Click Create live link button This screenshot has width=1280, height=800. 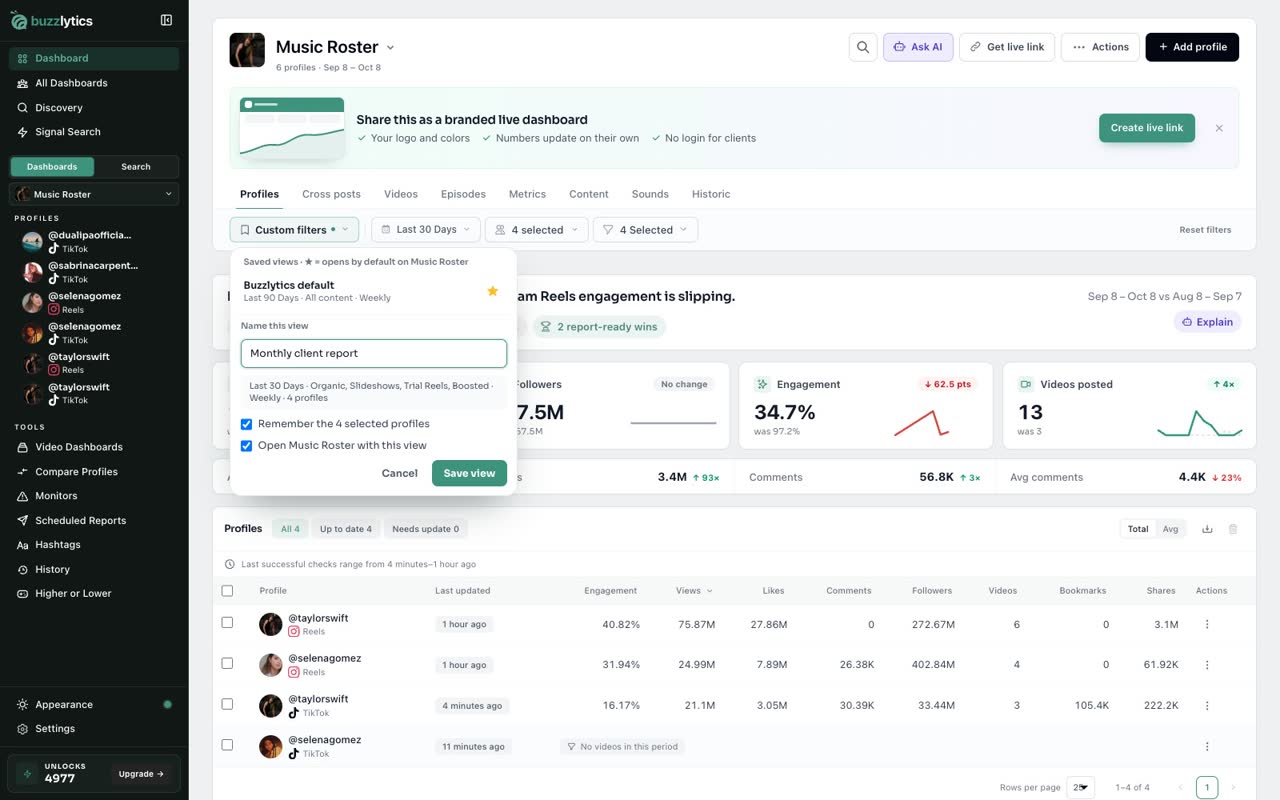pos(1147,128)
